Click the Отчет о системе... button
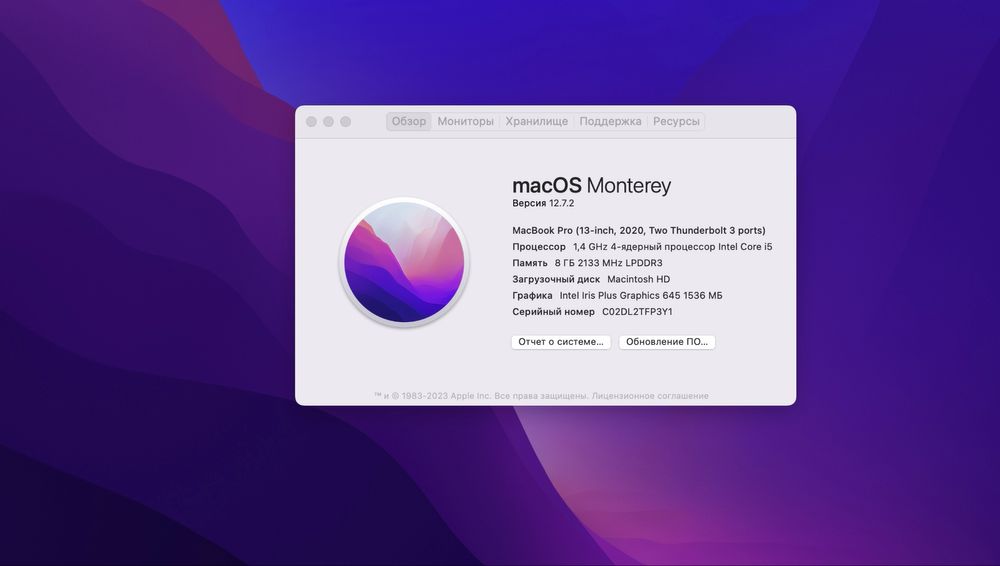The height and width of the screenshot is (566, 1000). point(561,342)
